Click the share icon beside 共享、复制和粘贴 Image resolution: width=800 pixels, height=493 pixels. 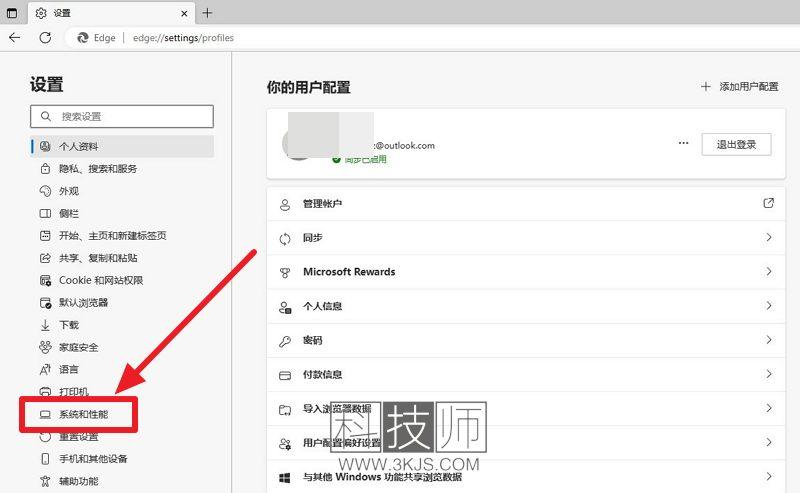45,258
